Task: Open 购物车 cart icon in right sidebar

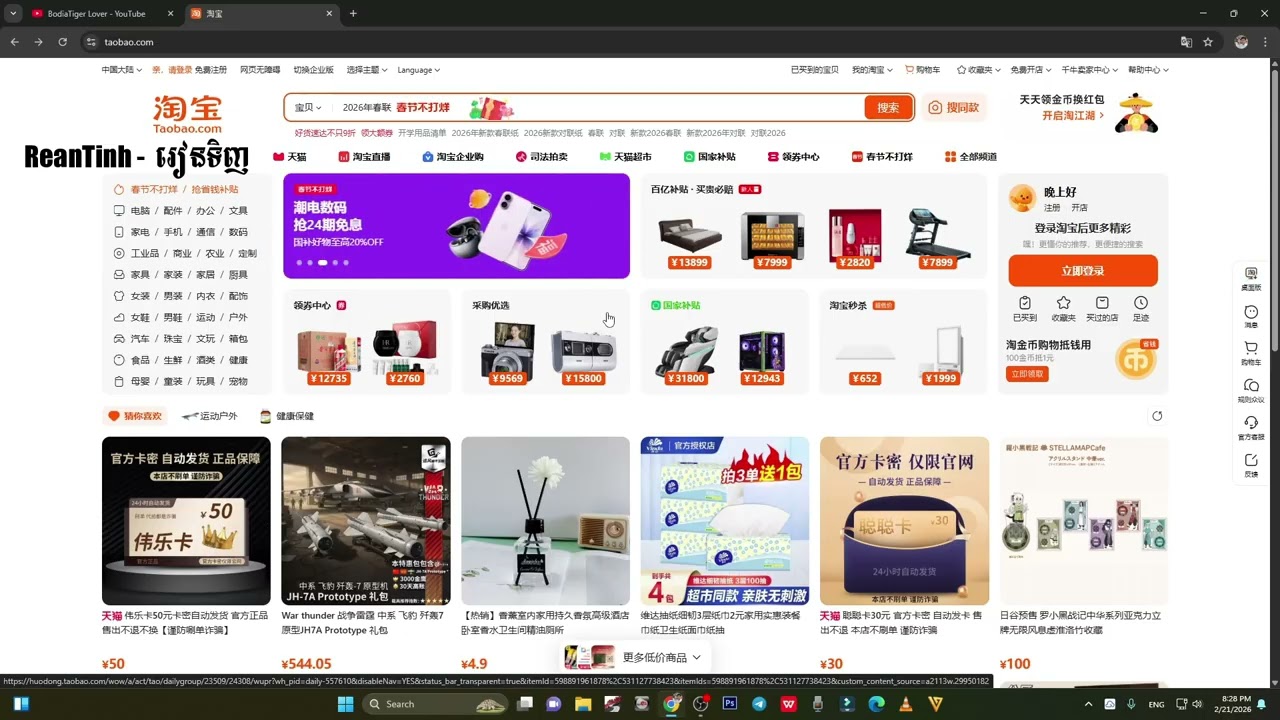Action: click(x=1251, y=353)
